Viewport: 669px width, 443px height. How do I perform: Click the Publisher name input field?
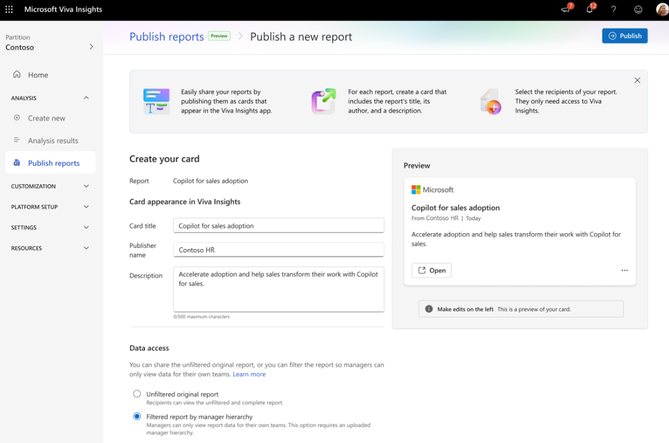(279, 250)
